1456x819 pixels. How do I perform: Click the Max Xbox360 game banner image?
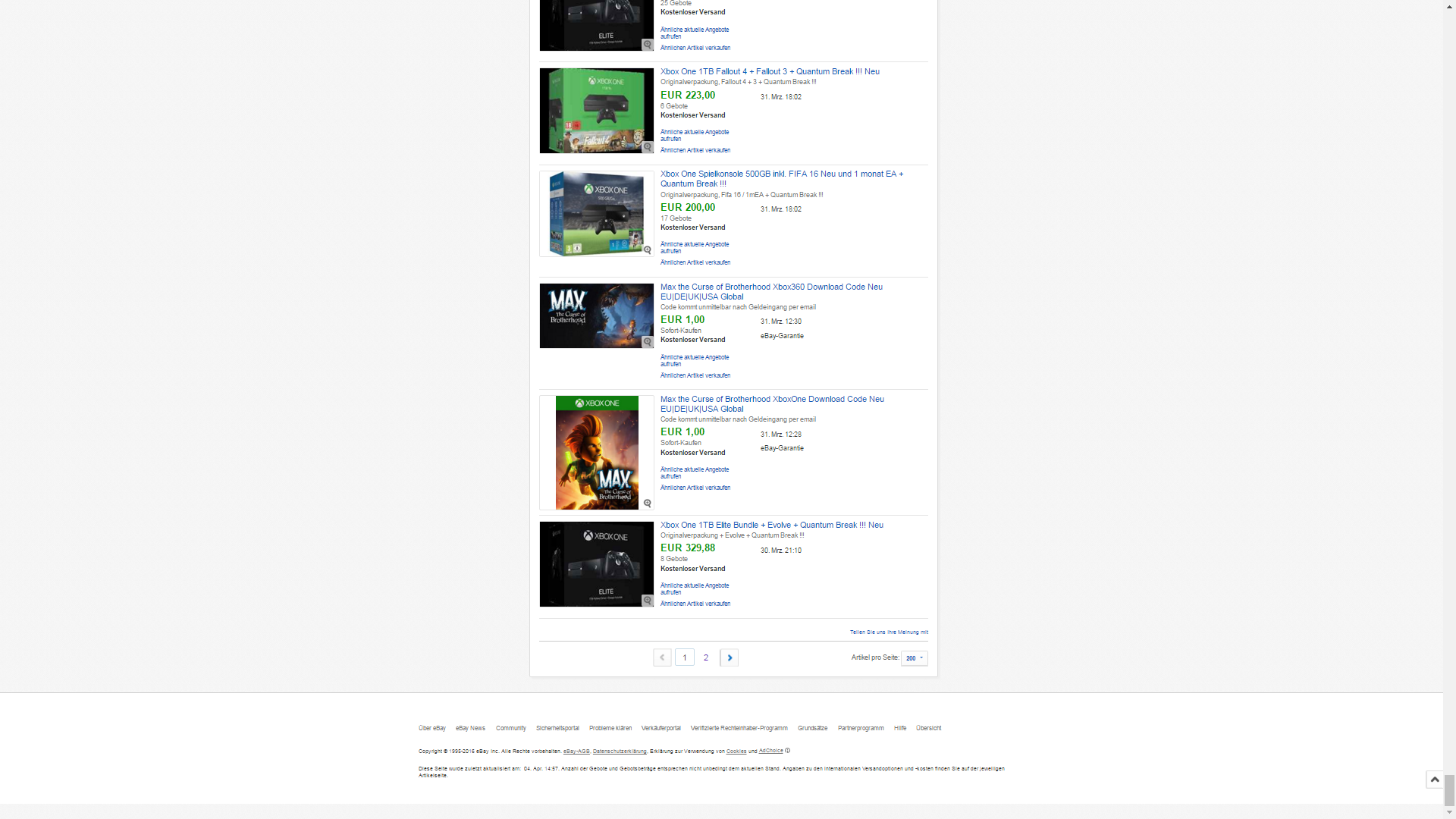pyautogui.click(x=597, y=316)
